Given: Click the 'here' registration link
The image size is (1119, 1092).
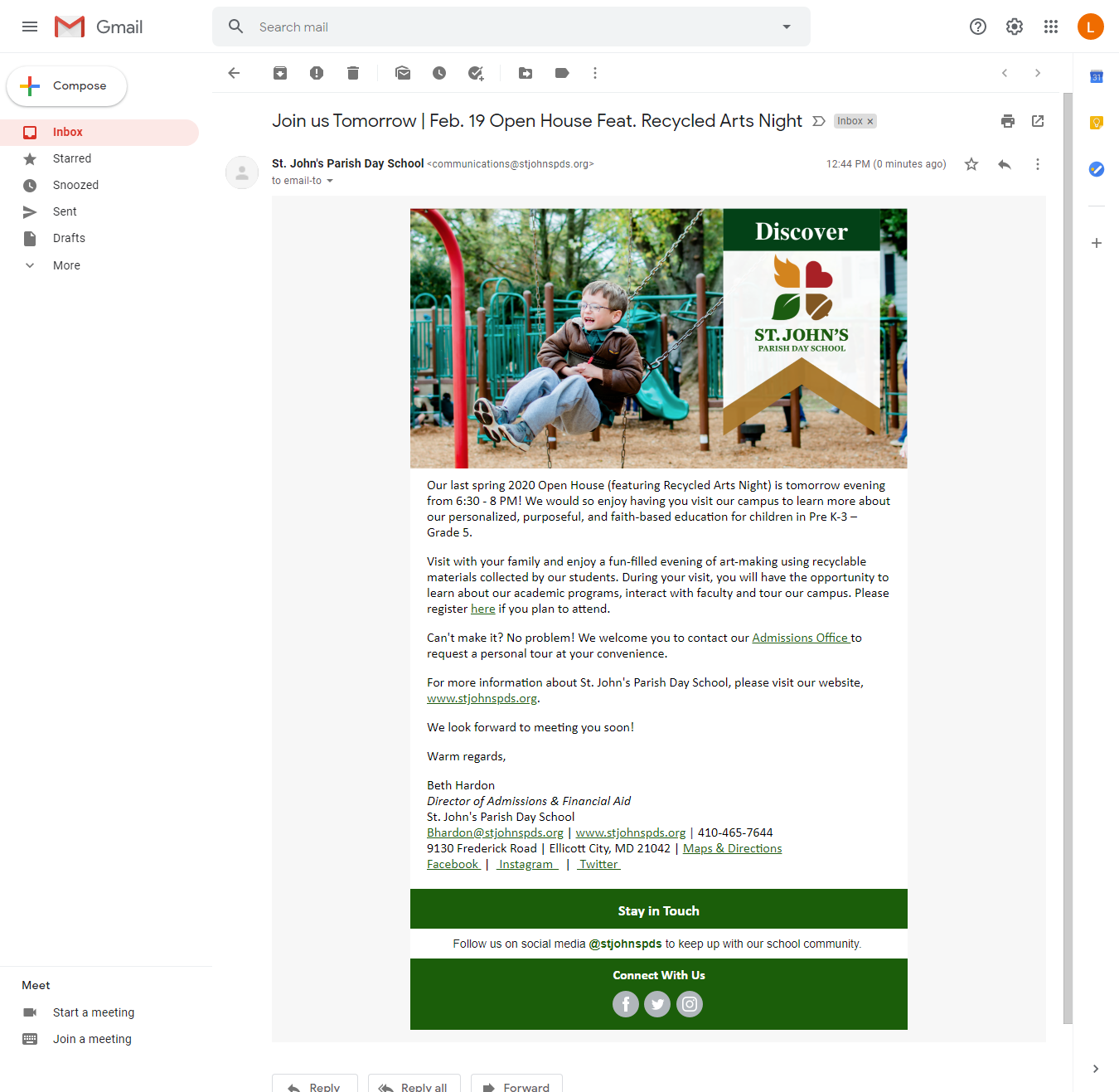Looking at the screenshot, I should (x=483, y=609).
